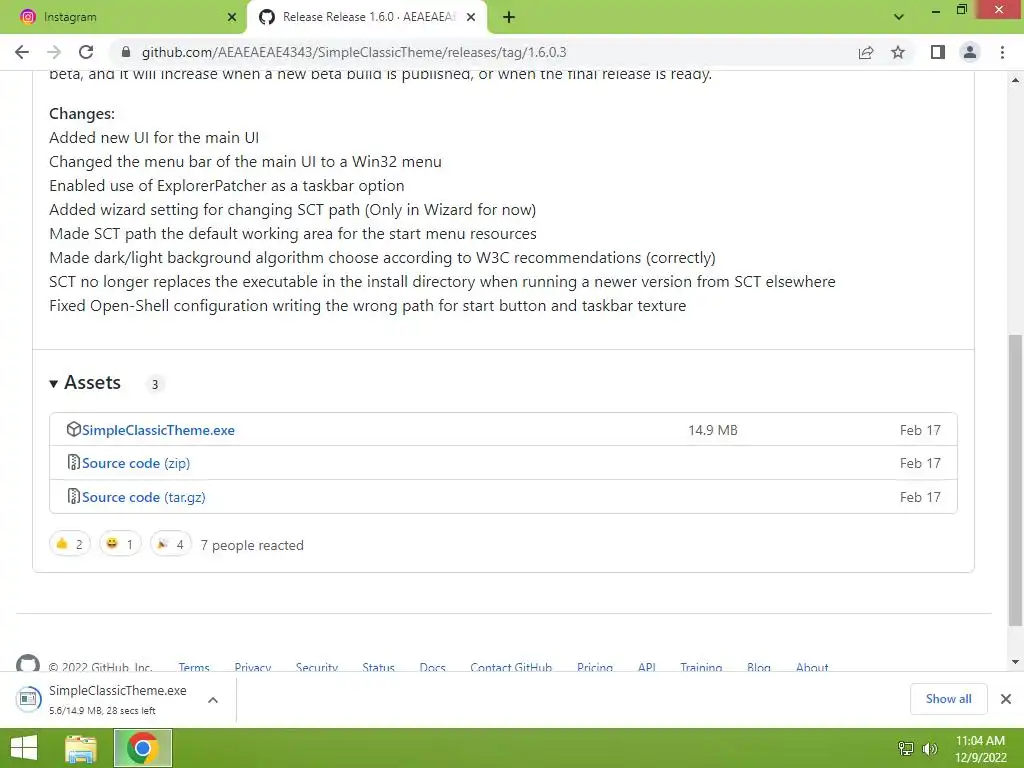Bookmark this page with the star icon
This screenshot has height=768, width=1024.
[898, 52]
